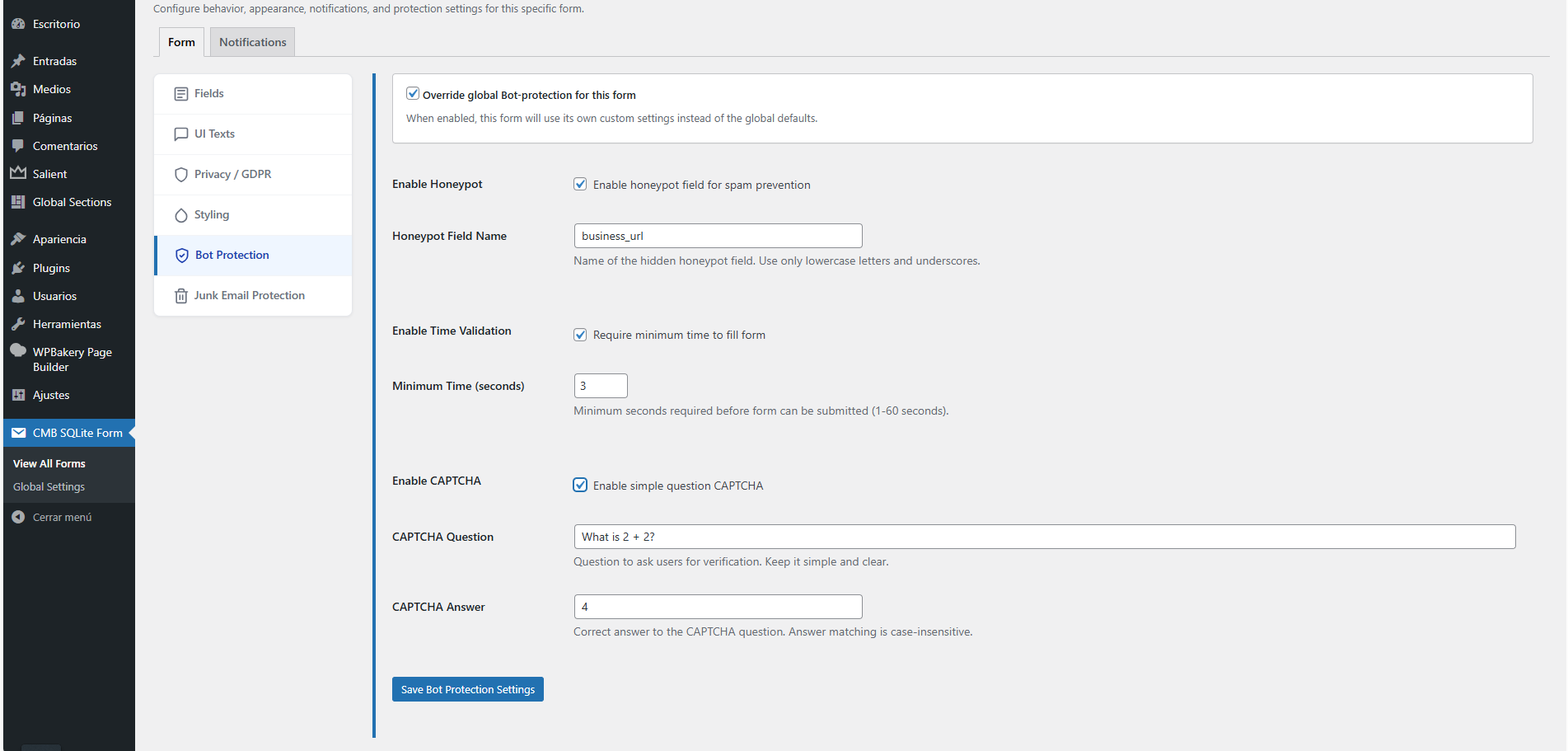The height and width of the screenshot is (751, 1568).
Task: Open the Apariencia menu
Action: (x=59, y=239)
